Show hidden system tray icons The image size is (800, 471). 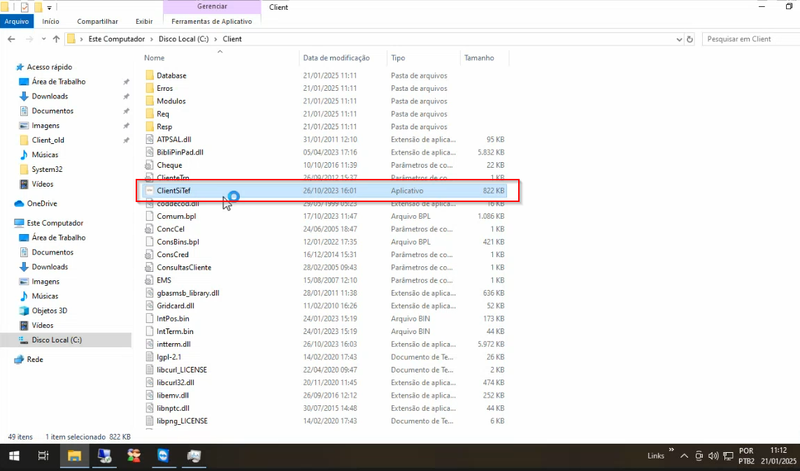[x=684, y=456]
